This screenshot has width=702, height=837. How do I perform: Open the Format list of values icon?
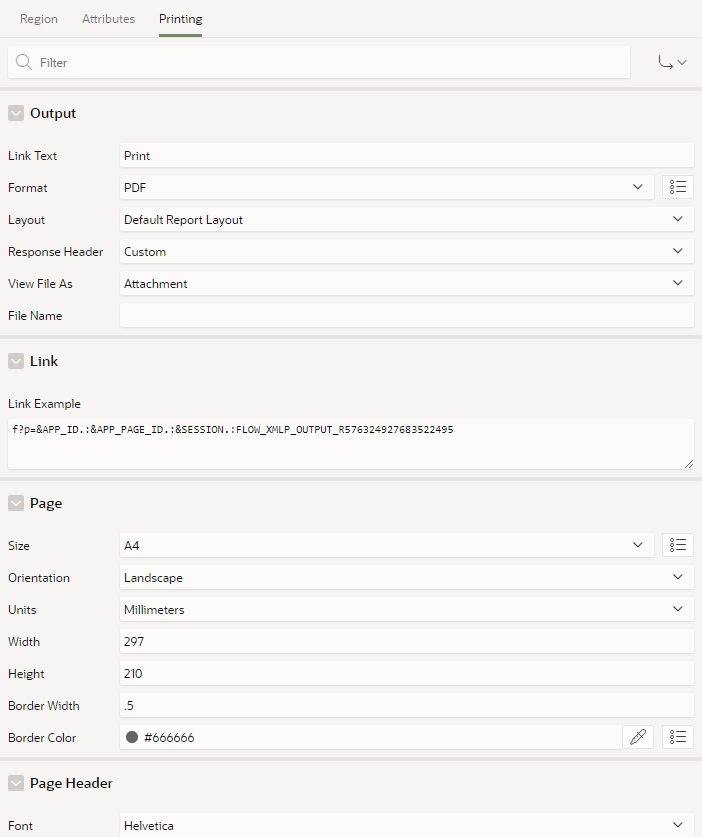[x=677, y=187]
